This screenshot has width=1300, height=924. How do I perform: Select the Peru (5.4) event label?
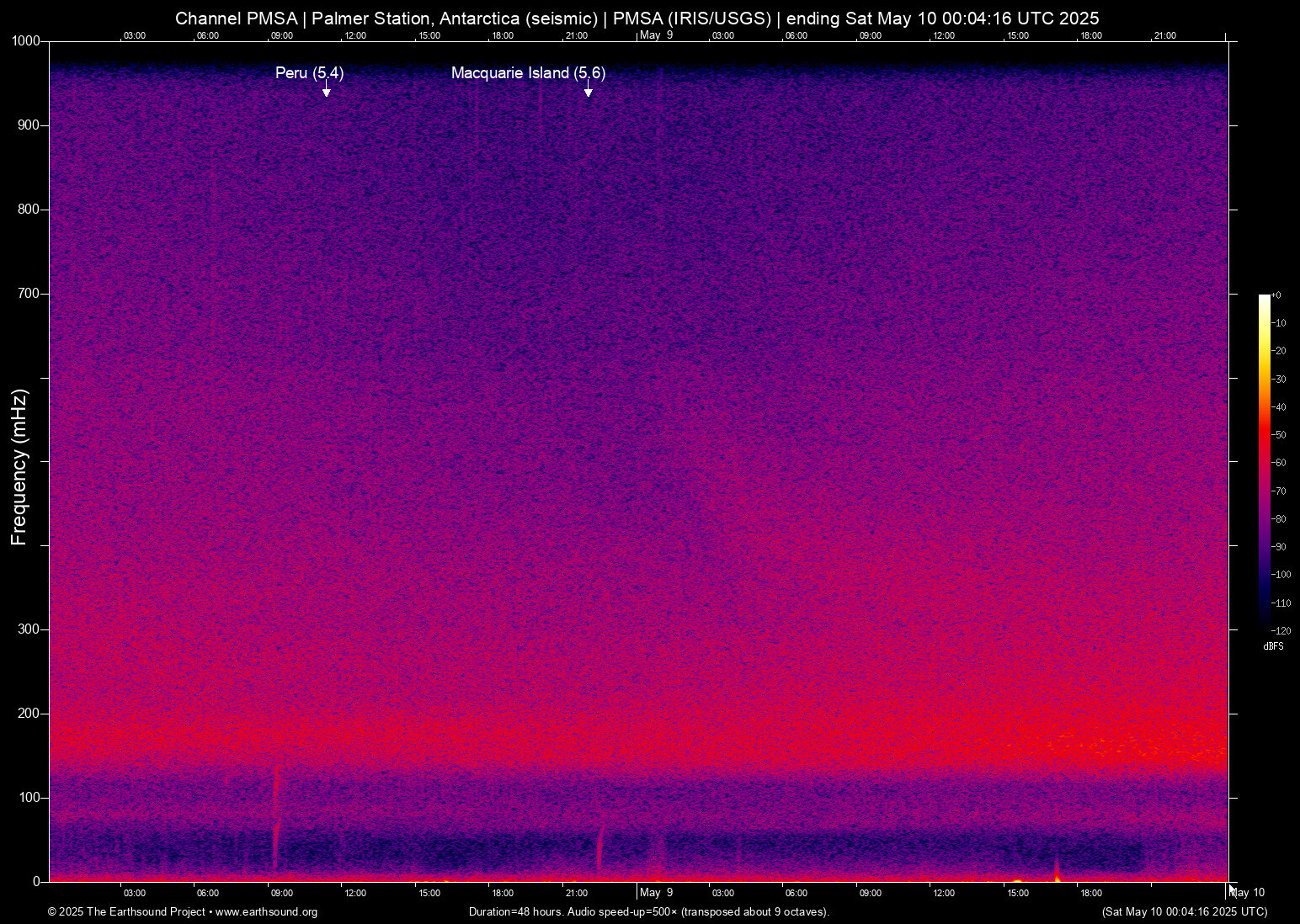[x=309, y=73]
